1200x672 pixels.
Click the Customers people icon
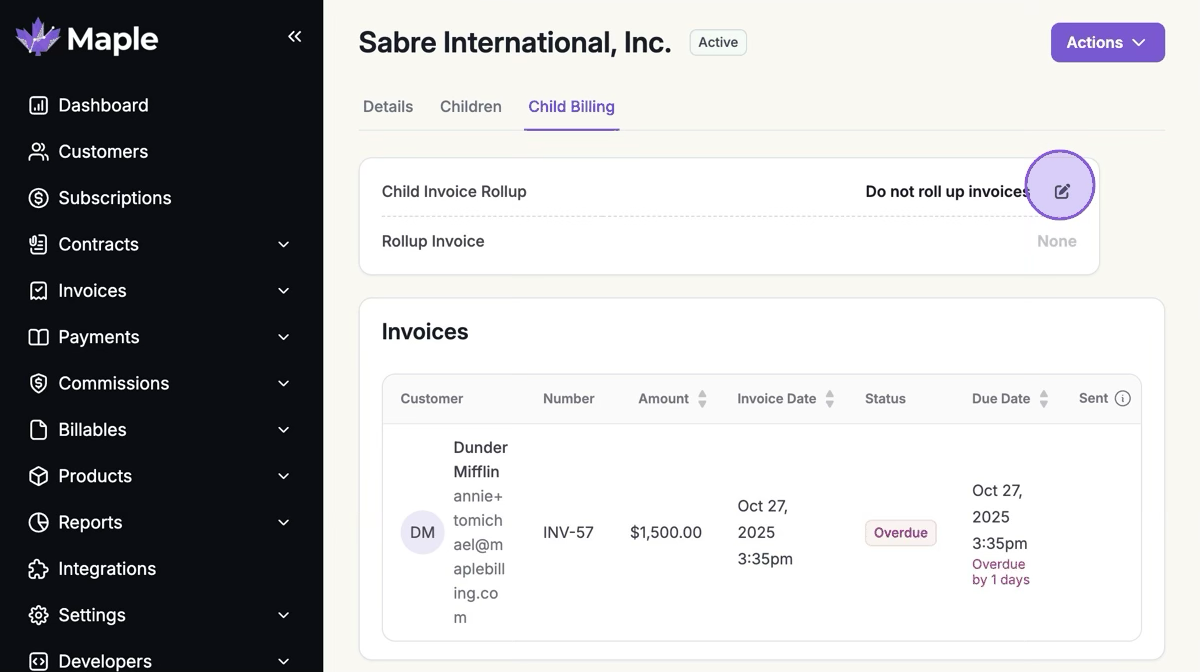(x=38, y=152)
